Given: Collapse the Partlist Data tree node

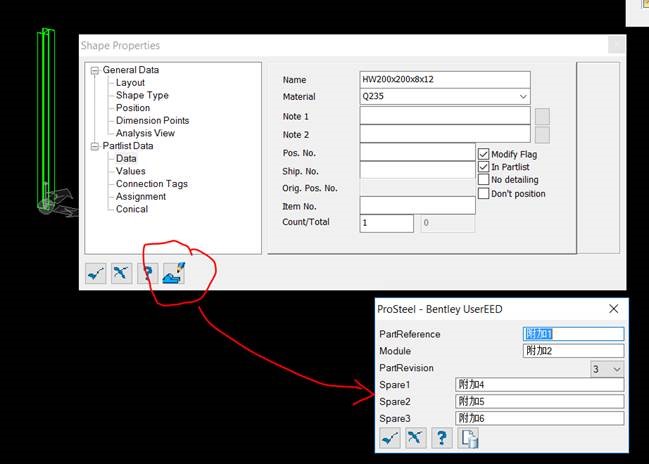Looking at the screenshot, I should pos(95,146).
